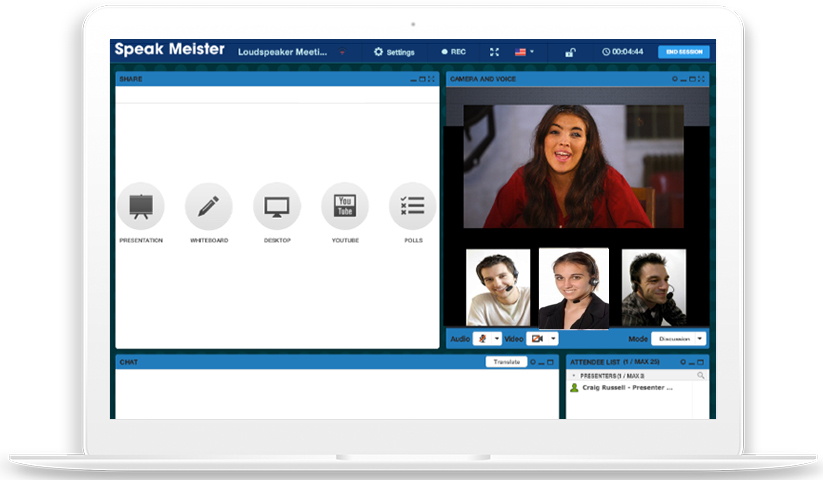The width and height of the screenshot is (823, 480).
Task: Click the Share panel title
Action: [131, 79]
